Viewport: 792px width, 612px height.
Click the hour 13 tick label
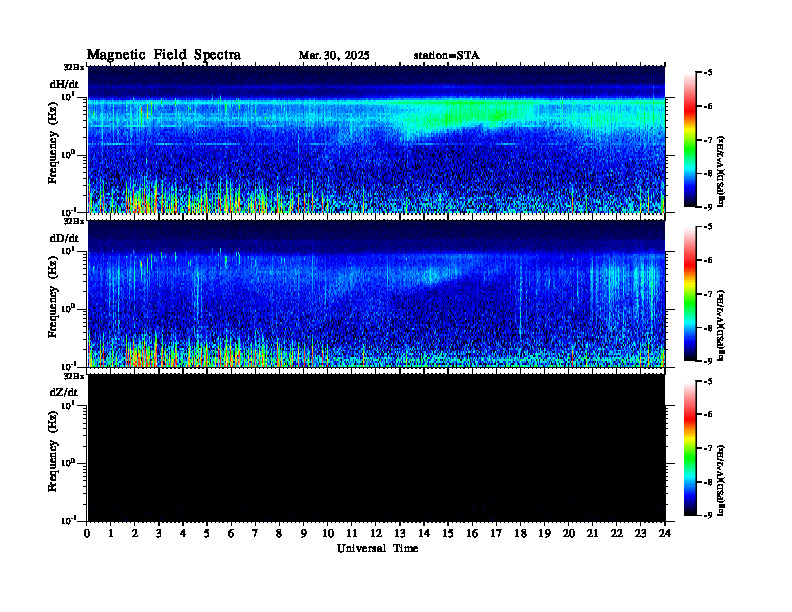point(400,534)
